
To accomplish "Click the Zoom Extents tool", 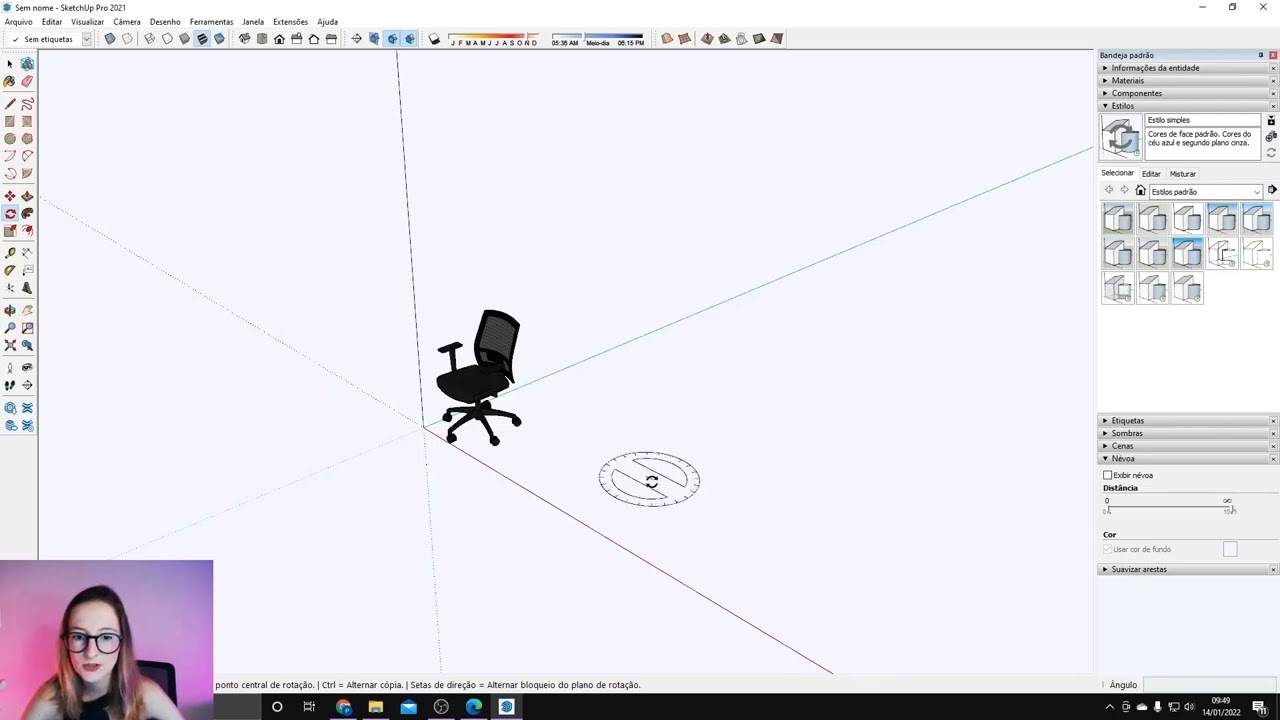I will pyautogui.click(x=10, y=346).
